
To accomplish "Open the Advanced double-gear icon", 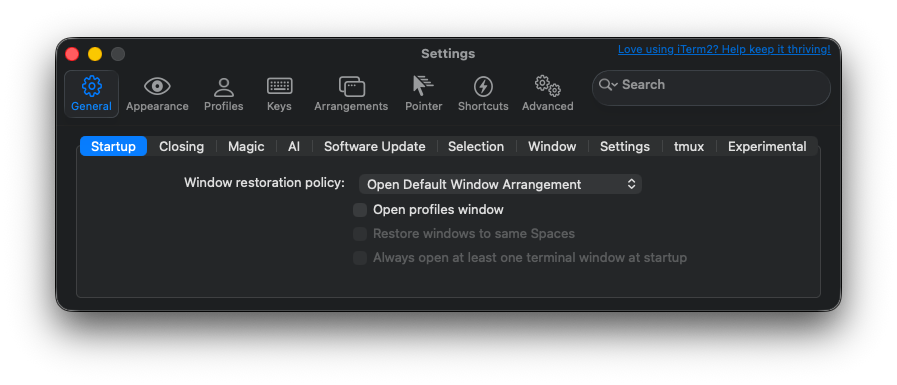I will click(x=547, y=86).
